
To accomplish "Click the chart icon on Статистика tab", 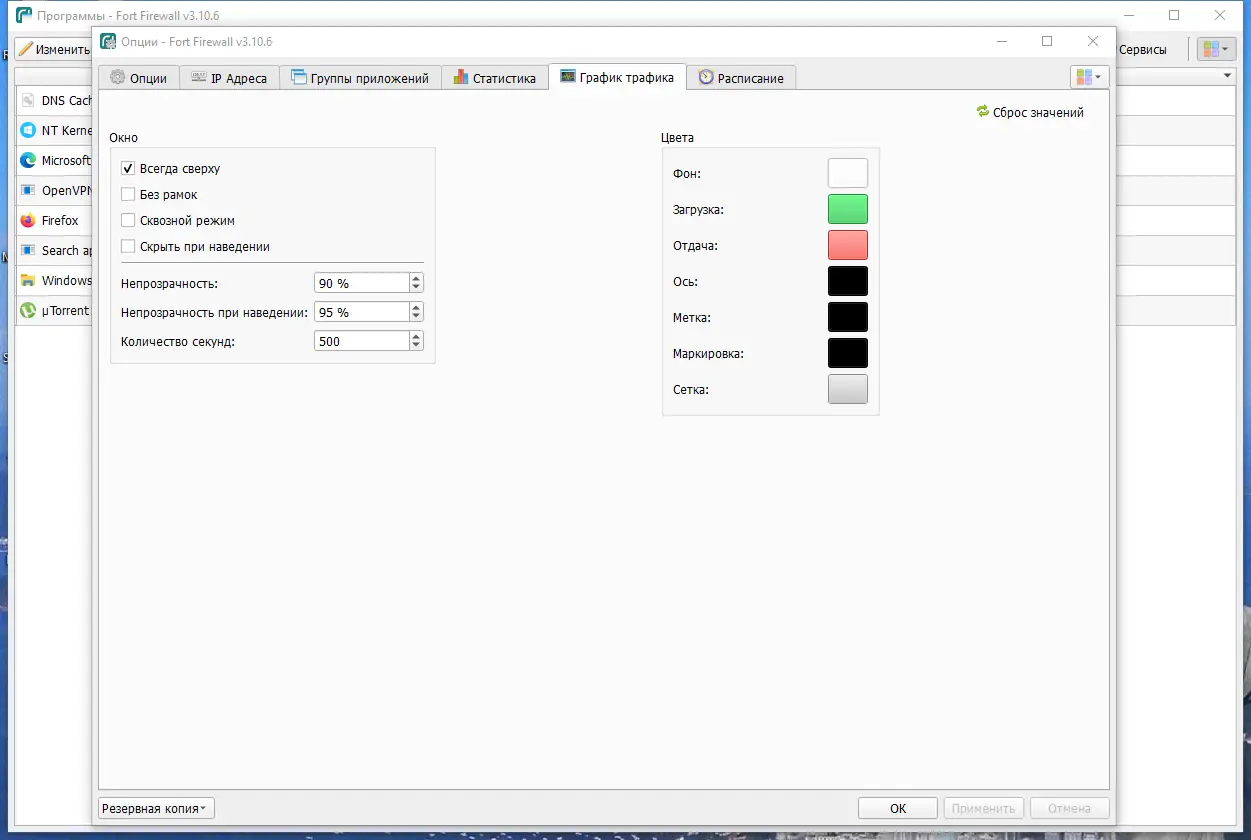I will [x=461, y=78].
